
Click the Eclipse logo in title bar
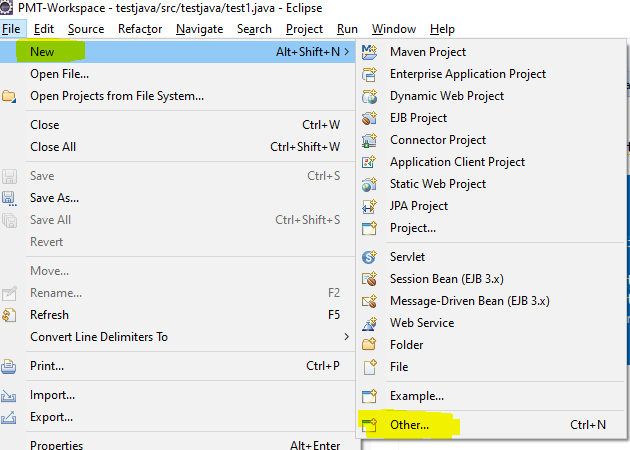(6, 8)
